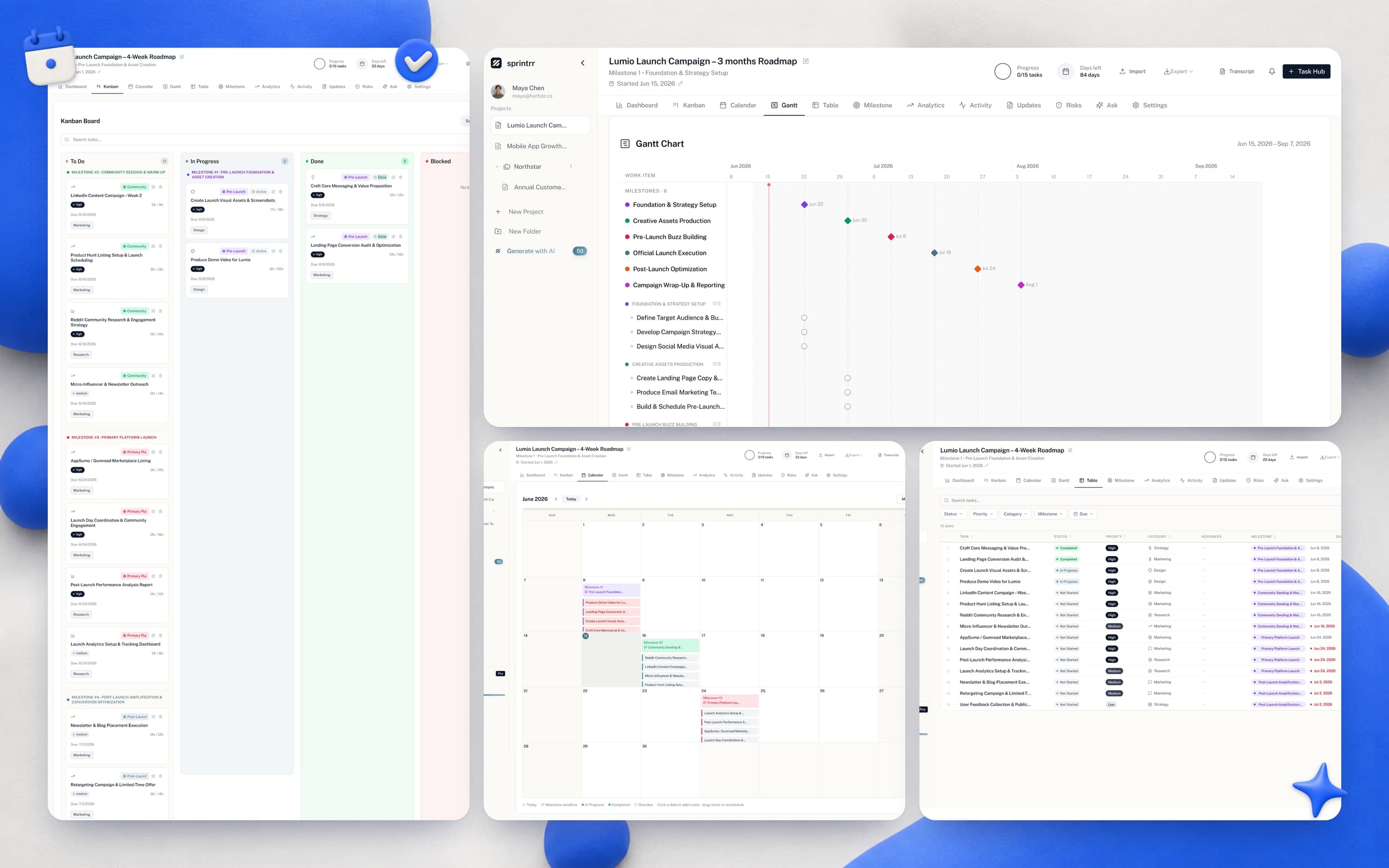
Task: Click the Define Target Audience task circle marker
Action: coord(804,317)
